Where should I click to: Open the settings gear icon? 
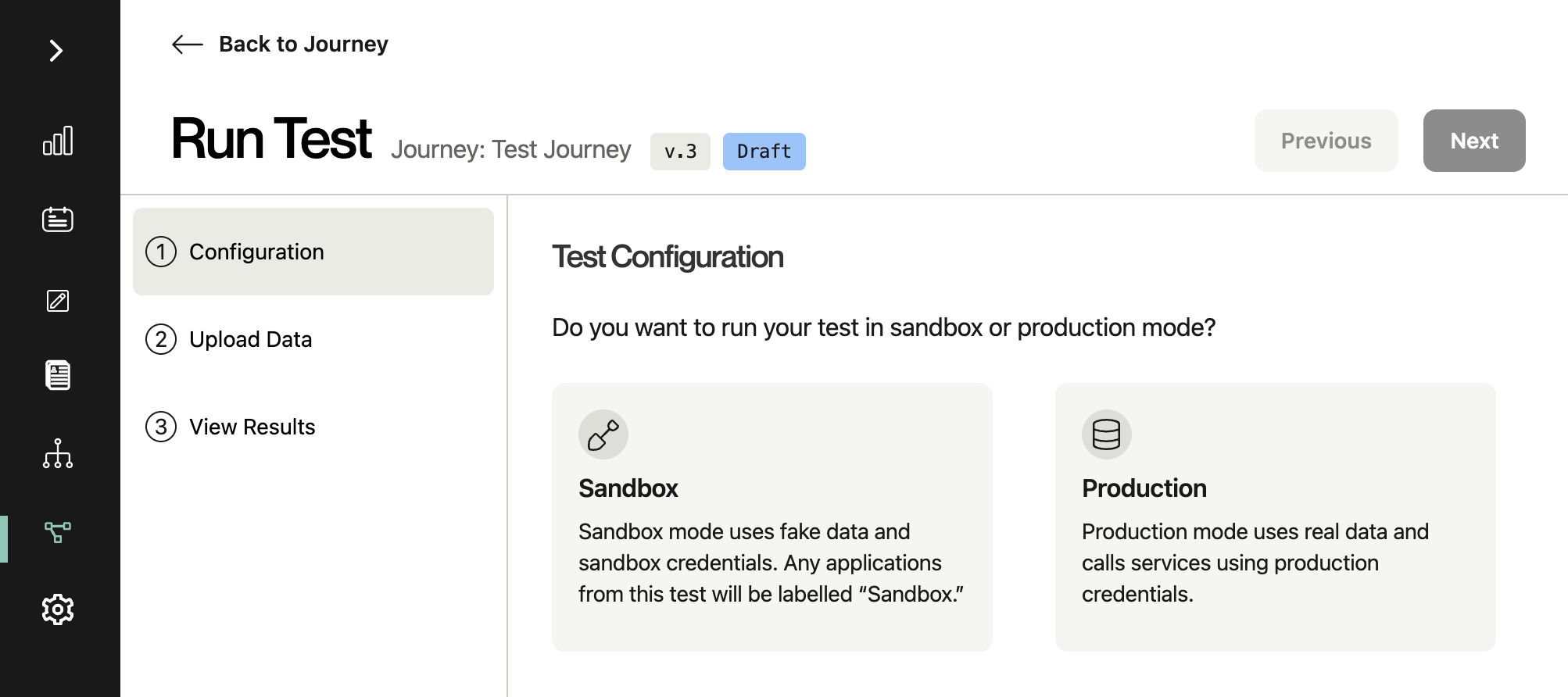[x=58, y=609]
